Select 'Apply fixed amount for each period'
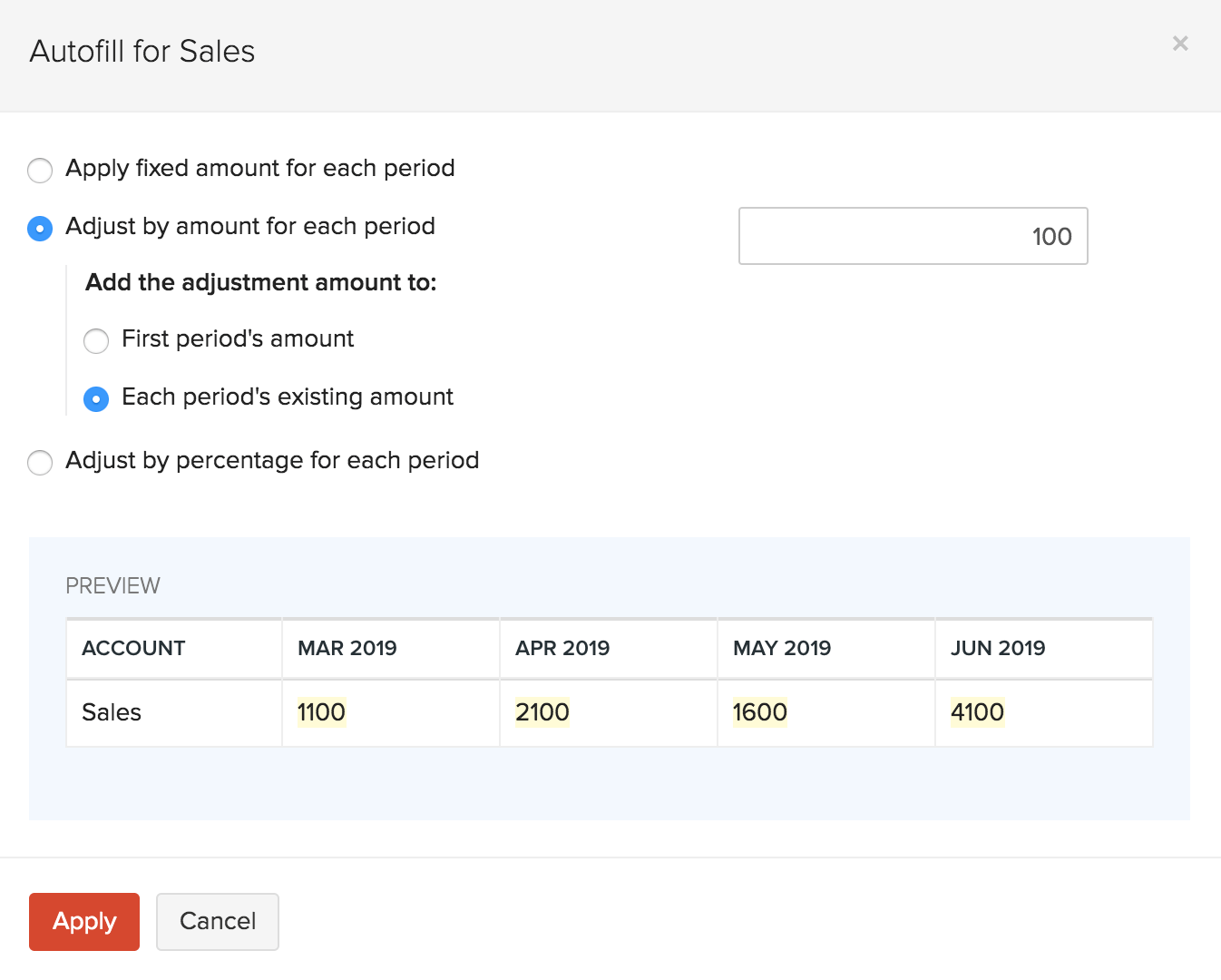 coord(40,170)
